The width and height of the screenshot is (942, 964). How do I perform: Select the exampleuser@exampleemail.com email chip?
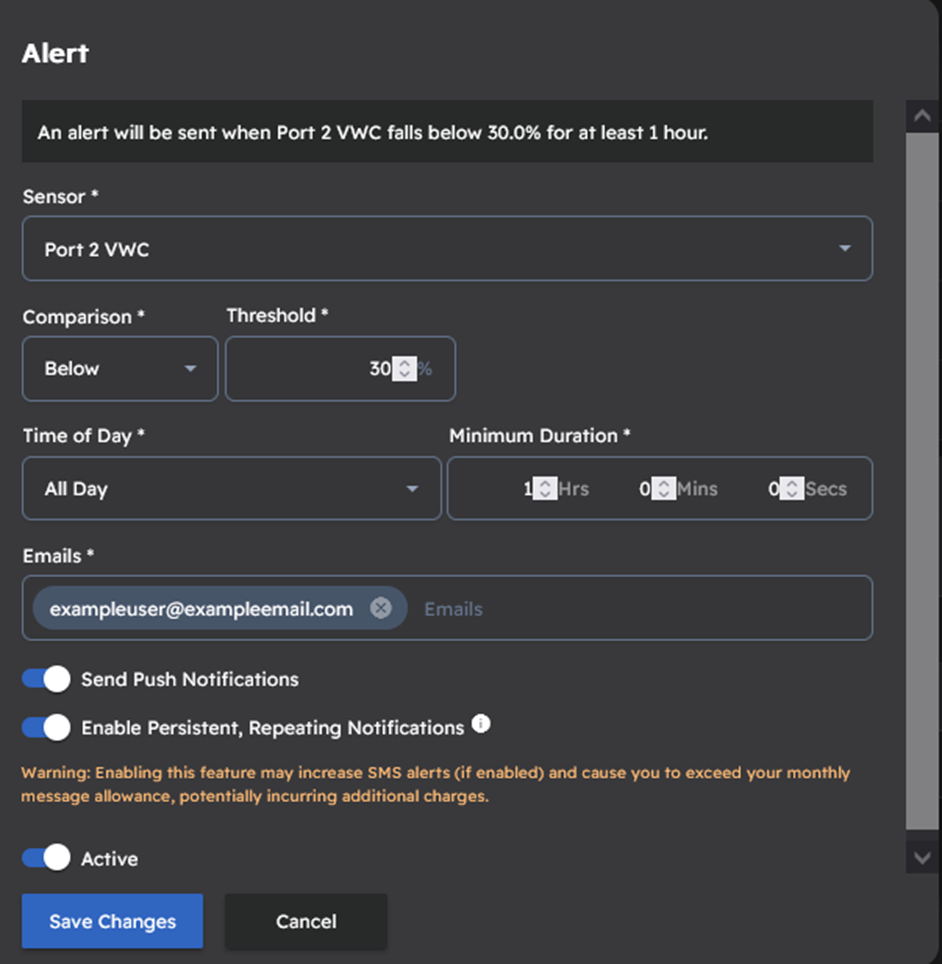[x=201, y=608]
